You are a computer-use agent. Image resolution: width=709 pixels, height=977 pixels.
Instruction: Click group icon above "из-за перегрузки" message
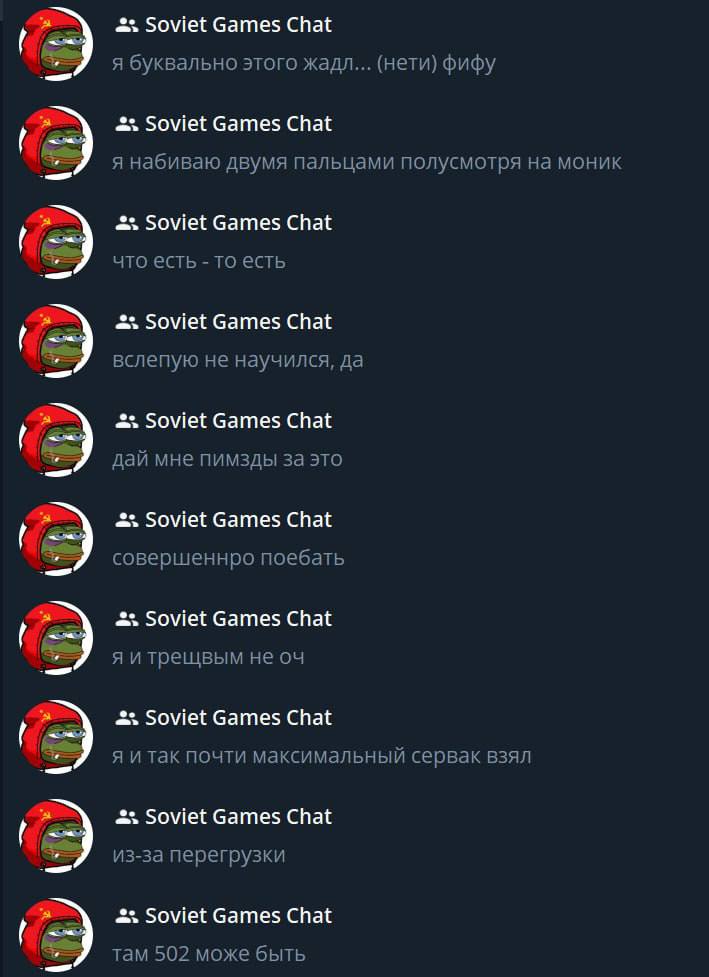tap(126, 817)
